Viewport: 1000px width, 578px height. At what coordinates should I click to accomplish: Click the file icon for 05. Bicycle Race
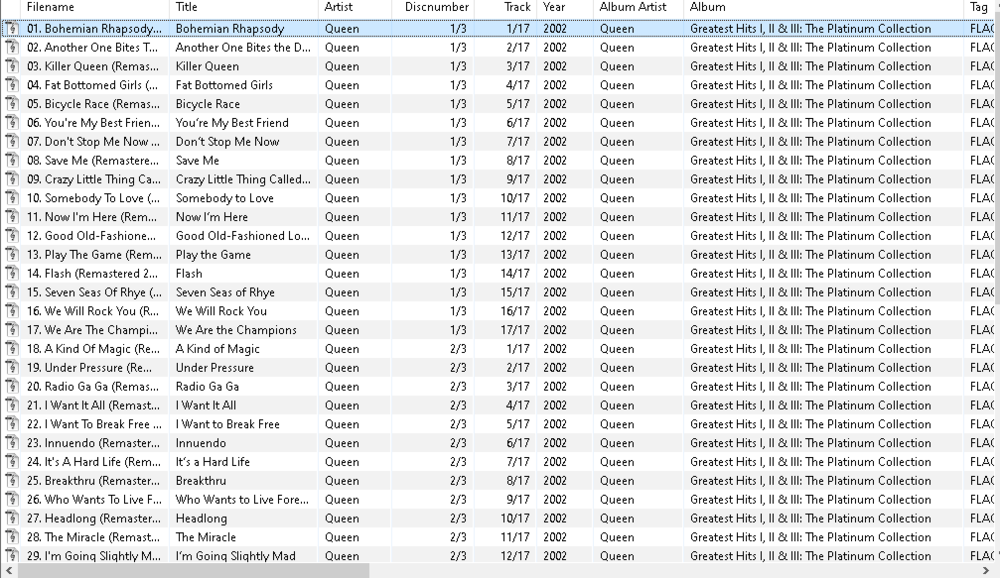[11, 104]
